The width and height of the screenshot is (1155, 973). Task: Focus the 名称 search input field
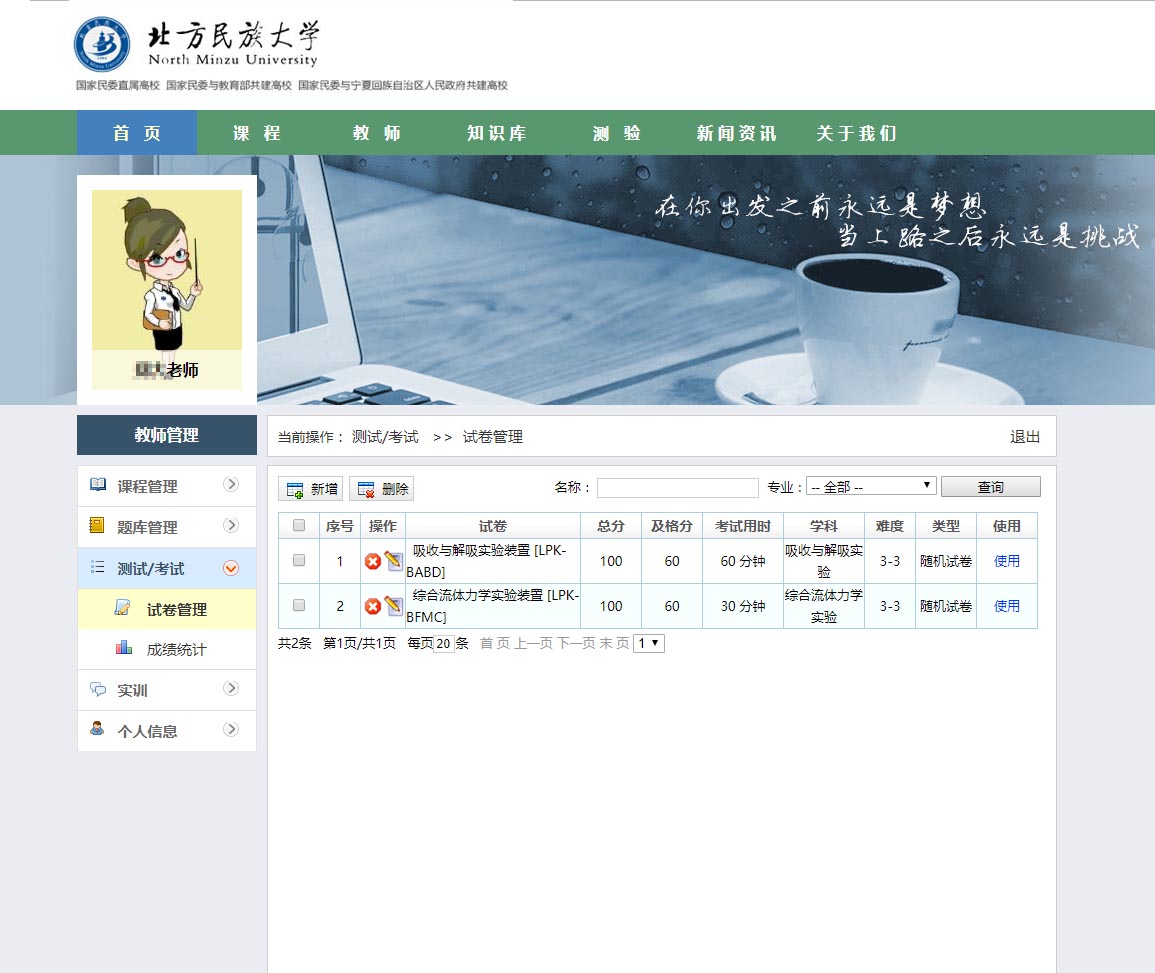[677, 488]
